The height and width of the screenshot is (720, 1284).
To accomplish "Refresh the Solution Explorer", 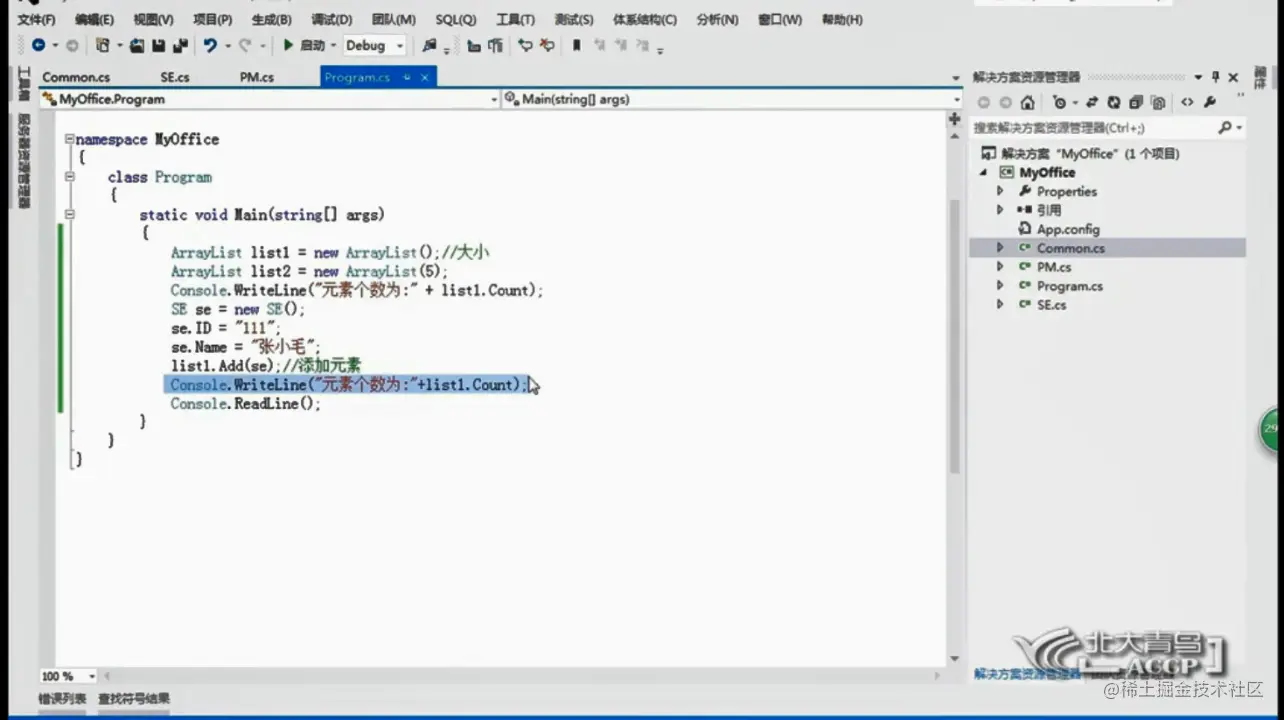I will 1114,102.
